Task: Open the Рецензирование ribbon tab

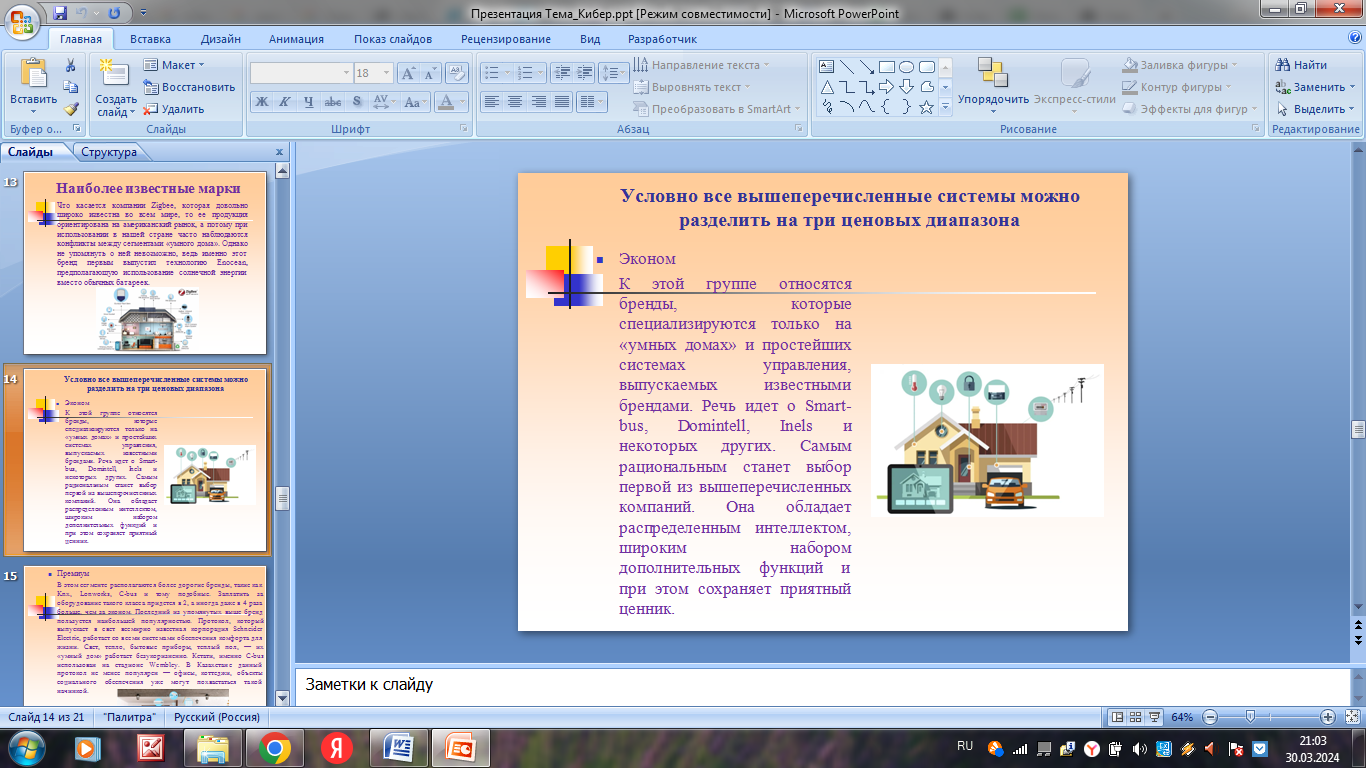Action: pyautogui.click(x=506, y=39)
